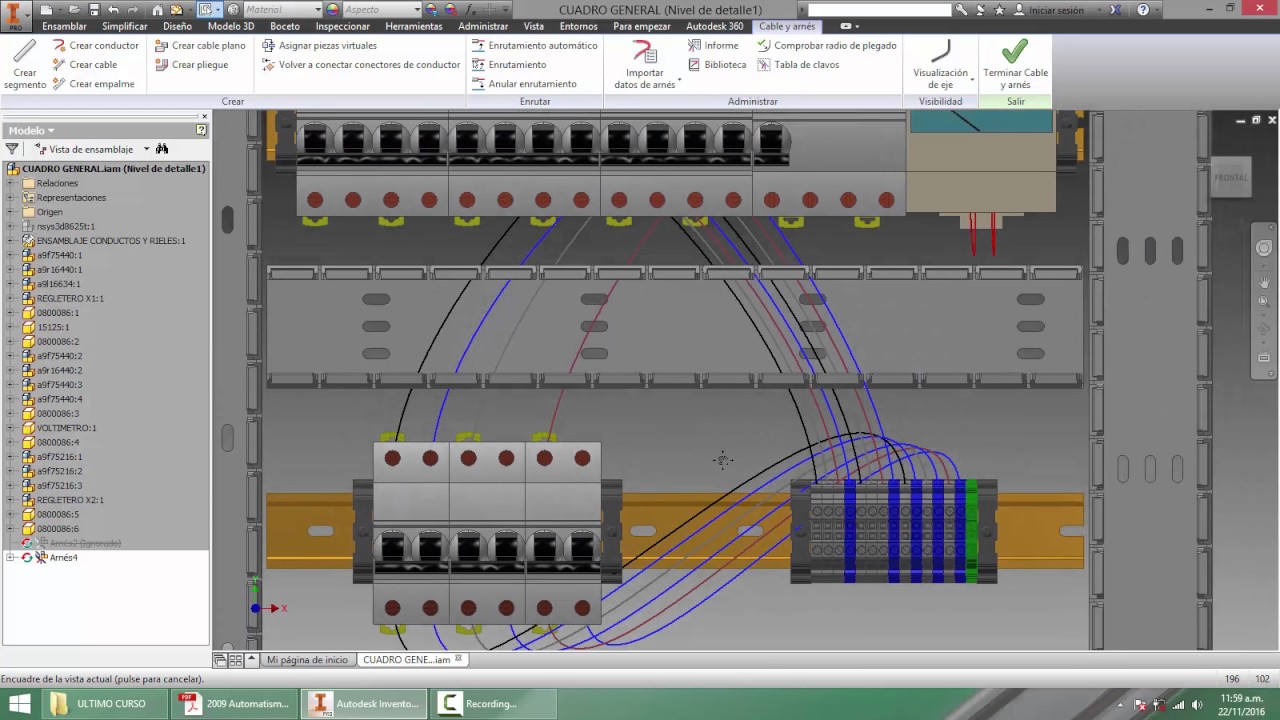Switch to the Vista ribbon tab
The width and height of the screenshot is (1280, 720).
click(x=534, y=26)
